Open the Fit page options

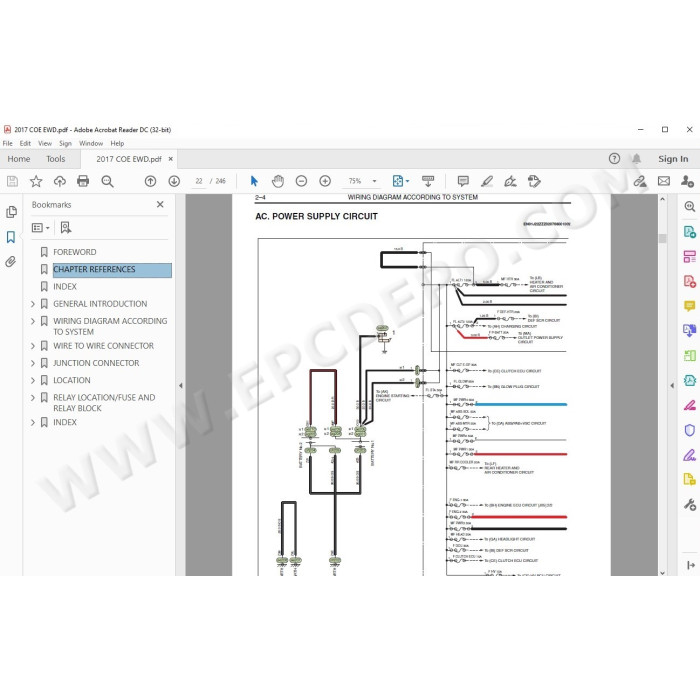400,181
